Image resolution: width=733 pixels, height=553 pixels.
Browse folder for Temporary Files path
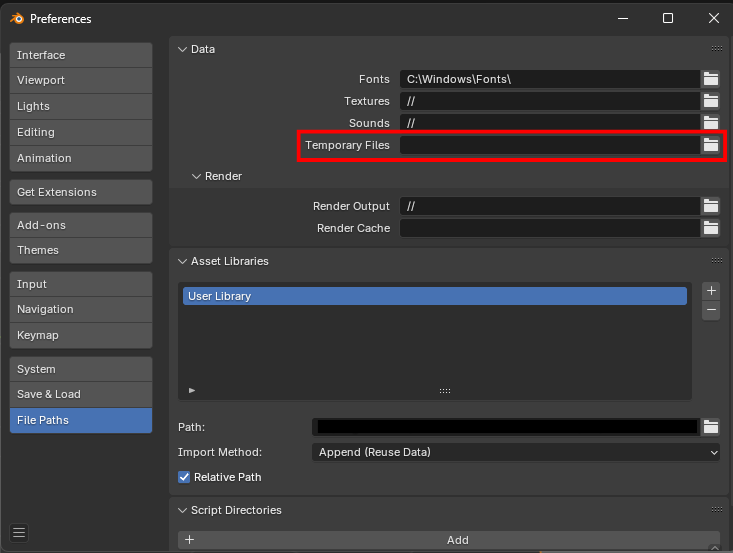point(711,145)
